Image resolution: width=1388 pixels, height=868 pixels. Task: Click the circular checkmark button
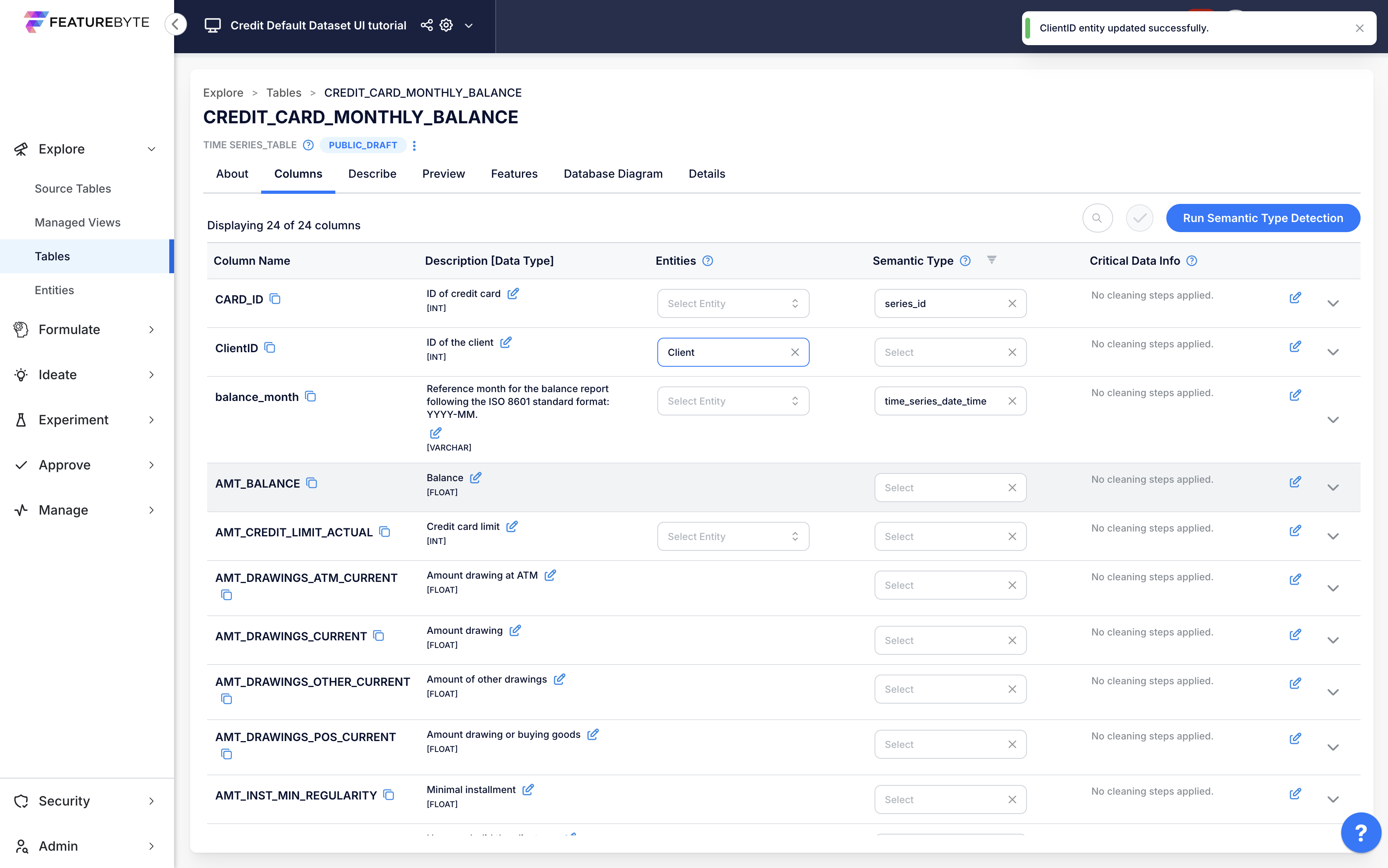pos(1139,218)
